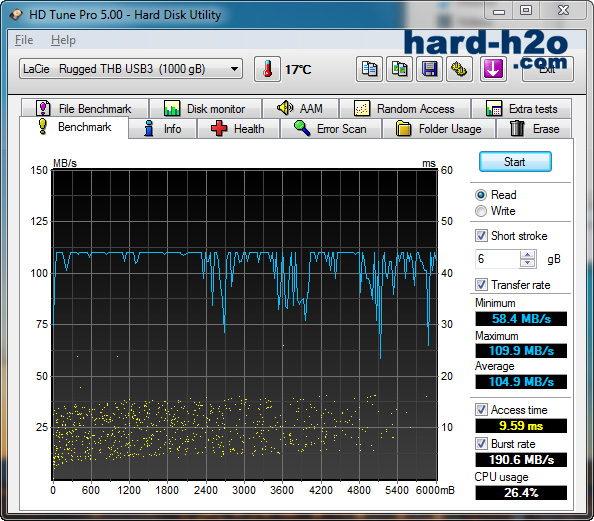Maximize the HD Tune Pro window
Screen dimensions: 594x521
[x=526, y=11]
